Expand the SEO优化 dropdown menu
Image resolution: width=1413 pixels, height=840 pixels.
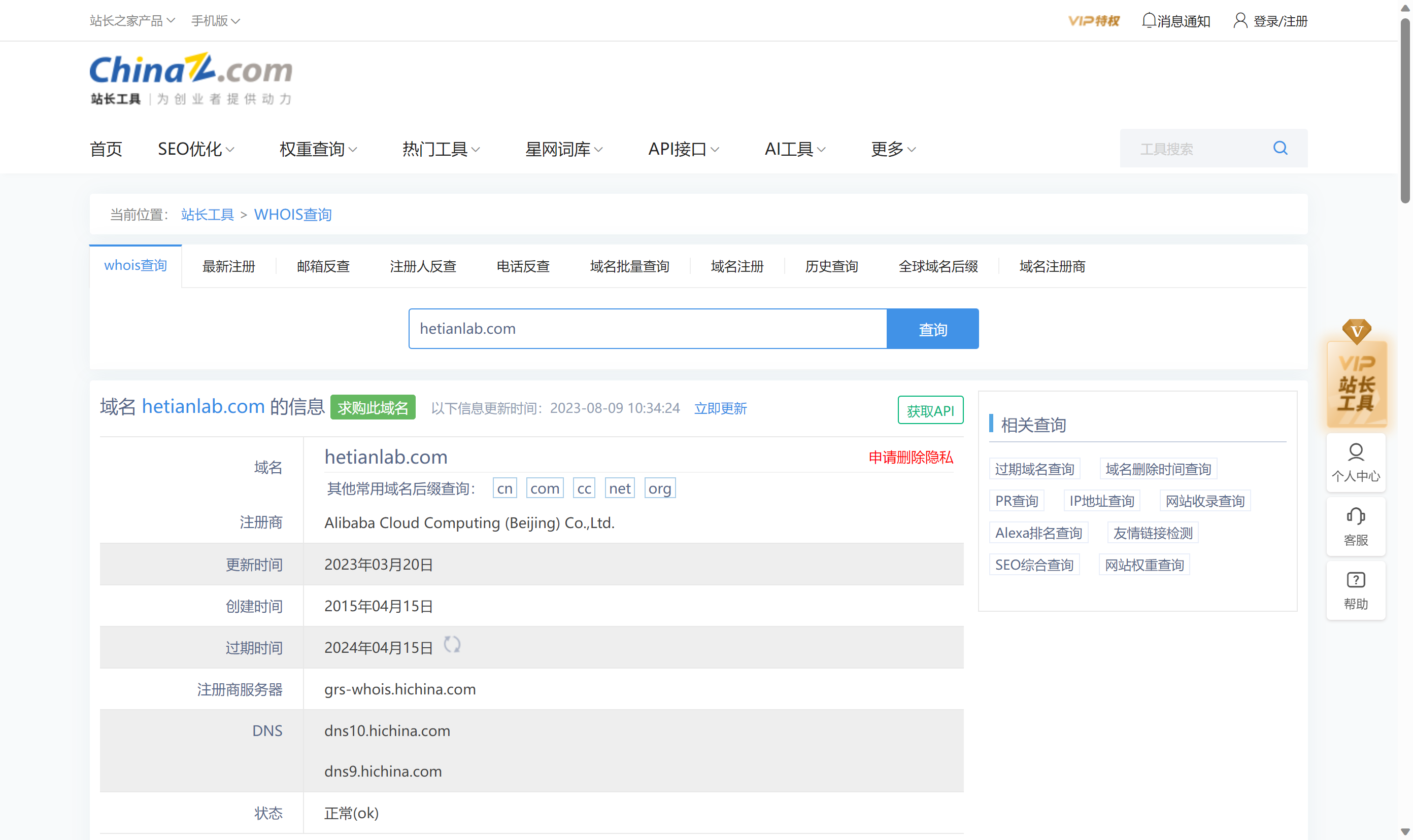(196, 150)
